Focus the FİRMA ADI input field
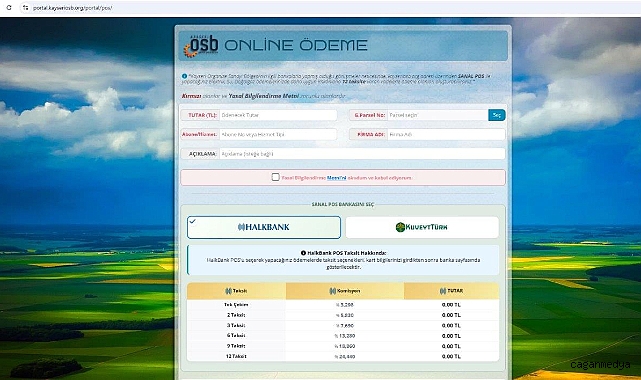This screenshot has height=380, width=641. point(446,134)
